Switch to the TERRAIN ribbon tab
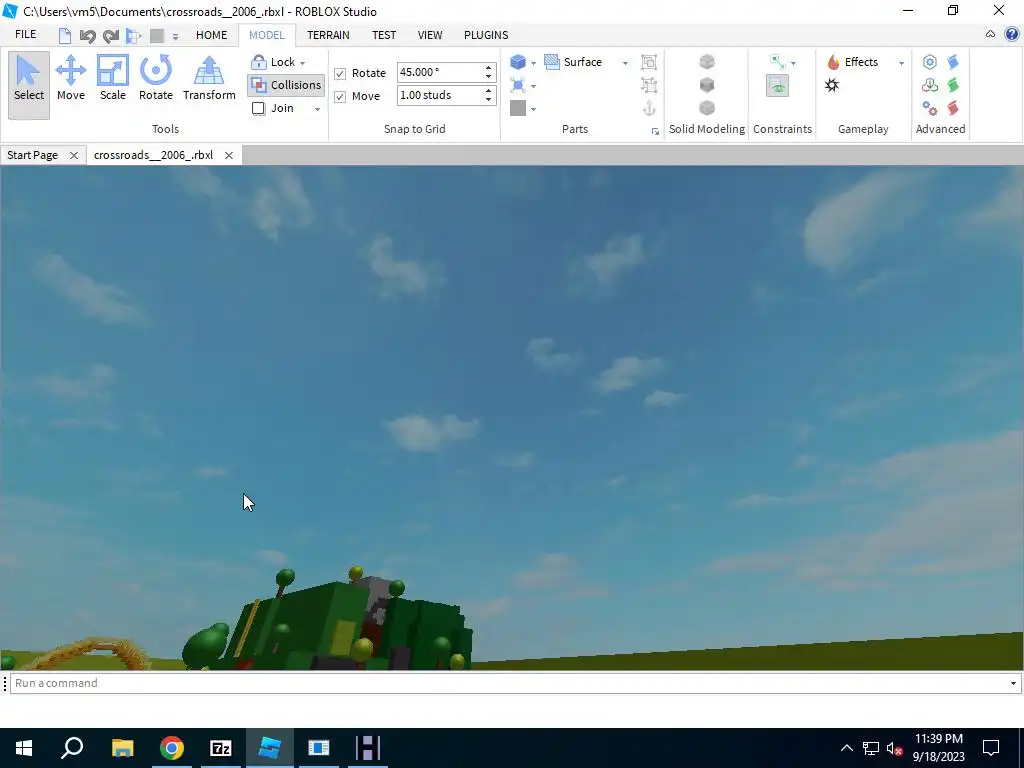The height and width of the screenshot is (768, 1024). tap(328, 35)
